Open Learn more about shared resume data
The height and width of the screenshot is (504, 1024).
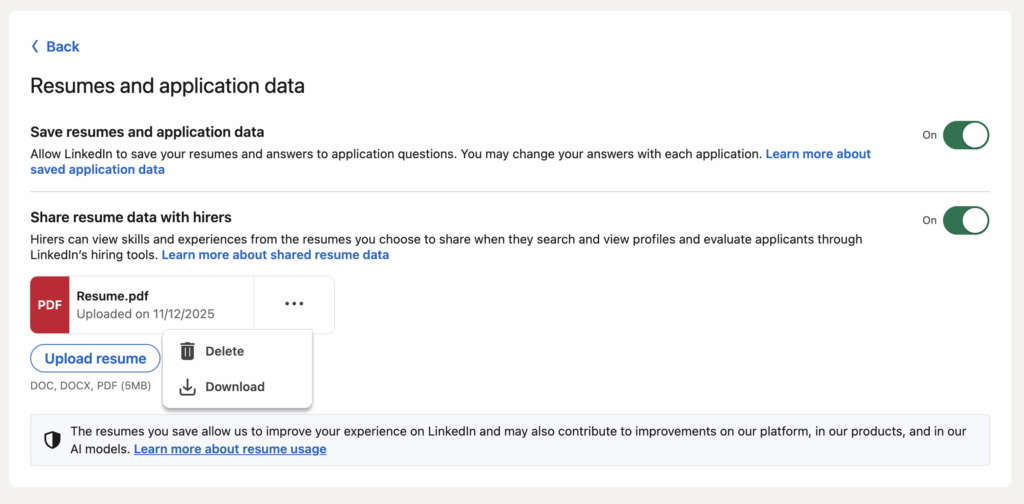275,255
